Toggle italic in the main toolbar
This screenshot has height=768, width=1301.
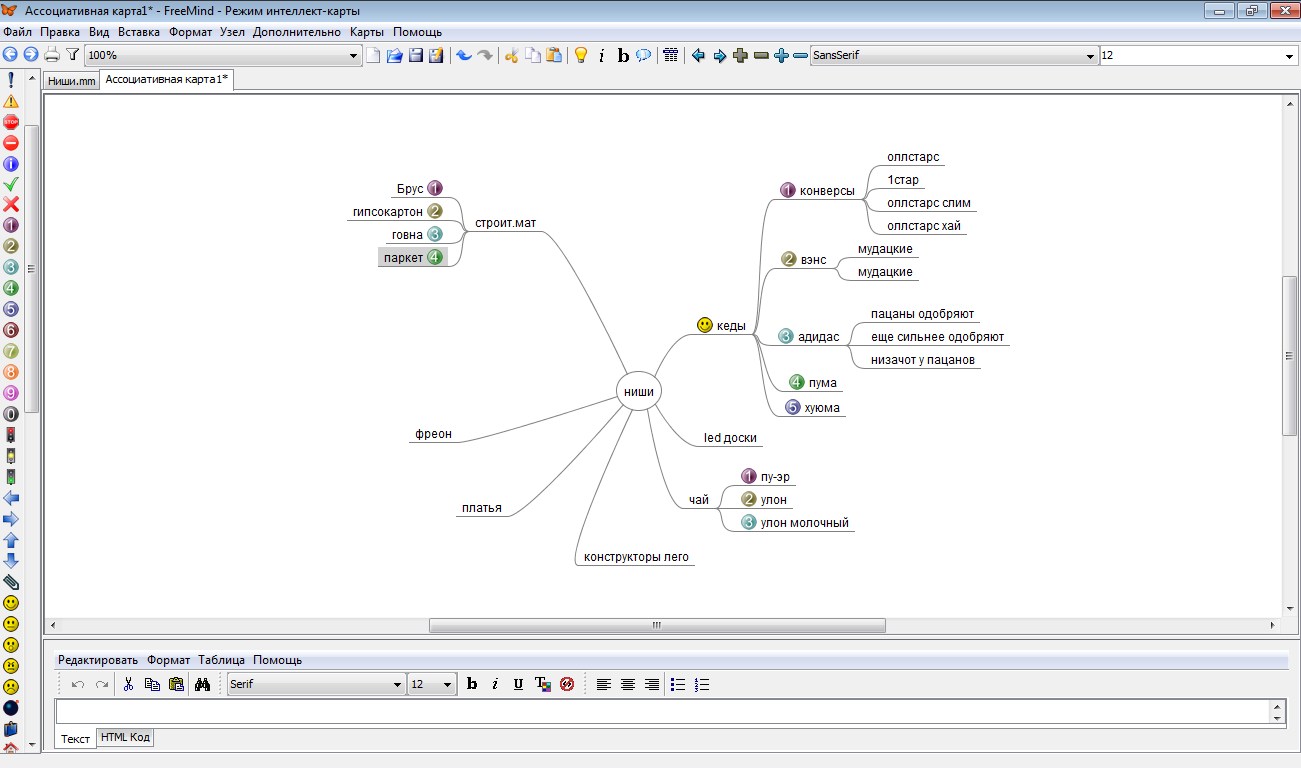click(x=601, y=56)
